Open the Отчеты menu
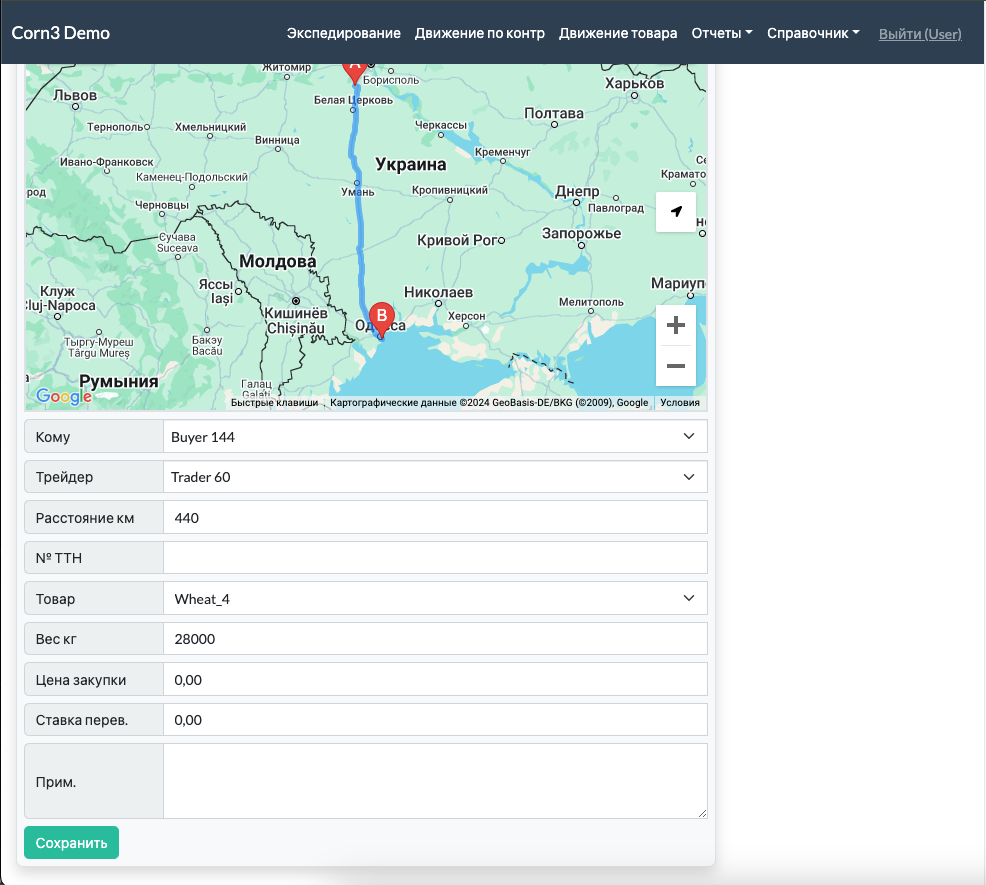Screen dimensions: 986x885 722,33
